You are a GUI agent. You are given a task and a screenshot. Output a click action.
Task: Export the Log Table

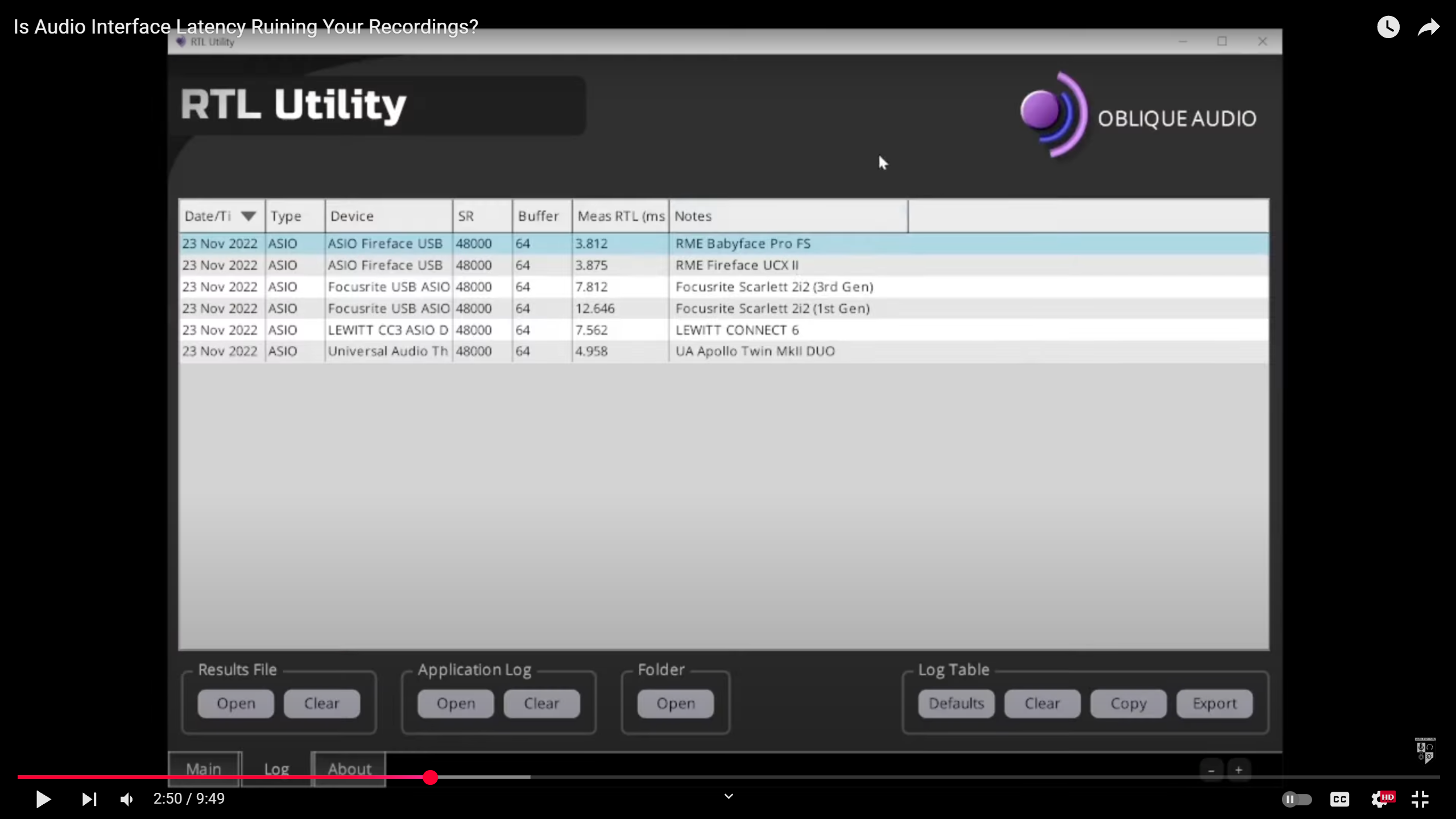tap(1215, 704)
